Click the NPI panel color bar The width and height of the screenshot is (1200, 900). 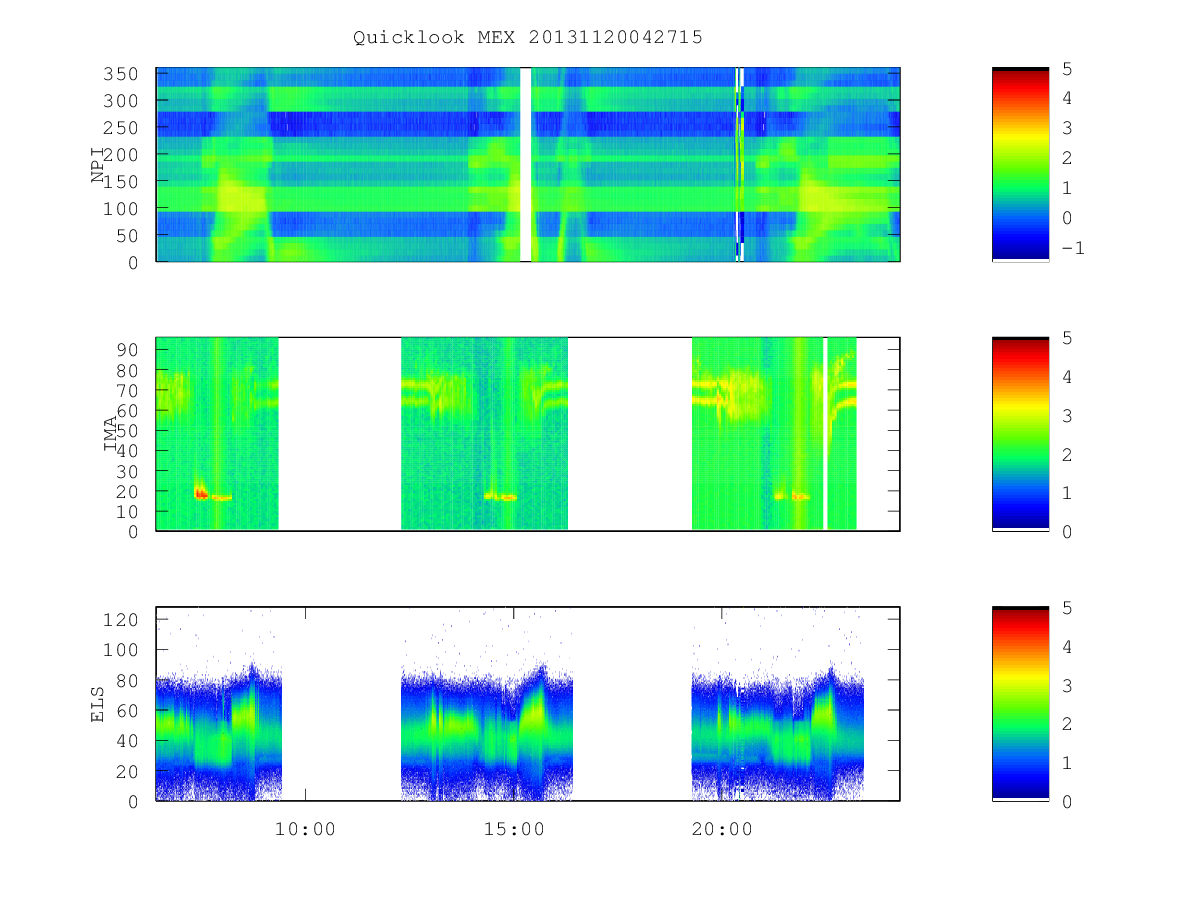[1020, 164]
